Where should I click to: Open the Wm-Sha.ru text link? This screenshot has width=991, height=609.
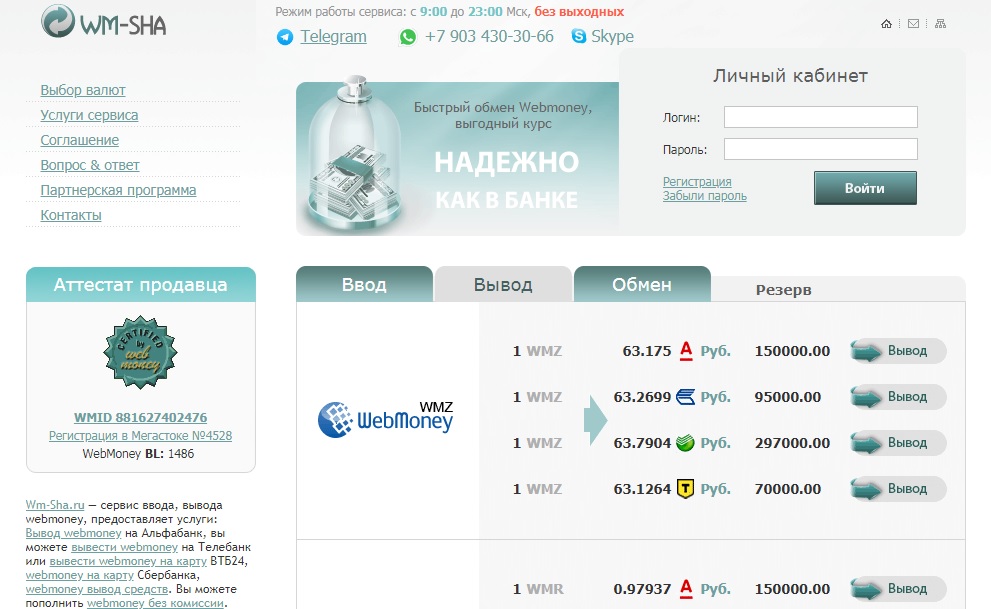click(55, 505)
